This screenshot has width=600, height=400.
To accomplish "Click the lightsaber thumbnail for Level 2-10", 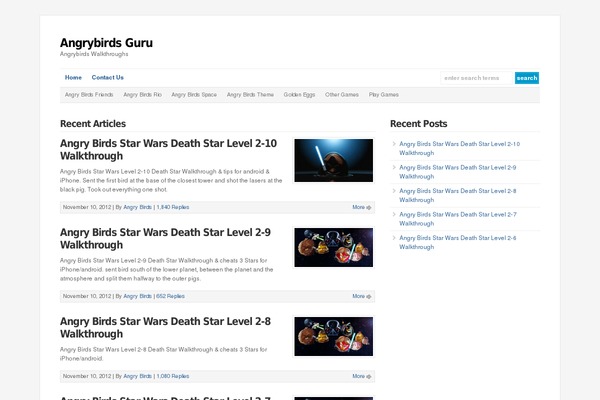I will tap(334, 160).
